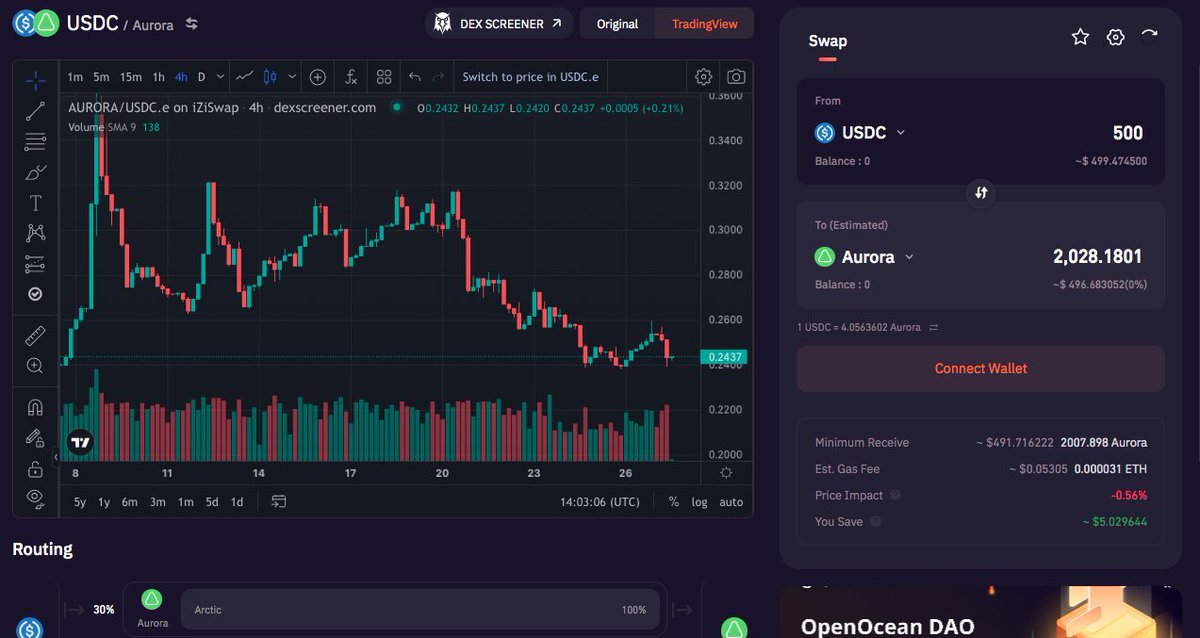Toggle auto scaling on the price axis
This screenshot has height=638, width=1200.
tap(731, 502)
